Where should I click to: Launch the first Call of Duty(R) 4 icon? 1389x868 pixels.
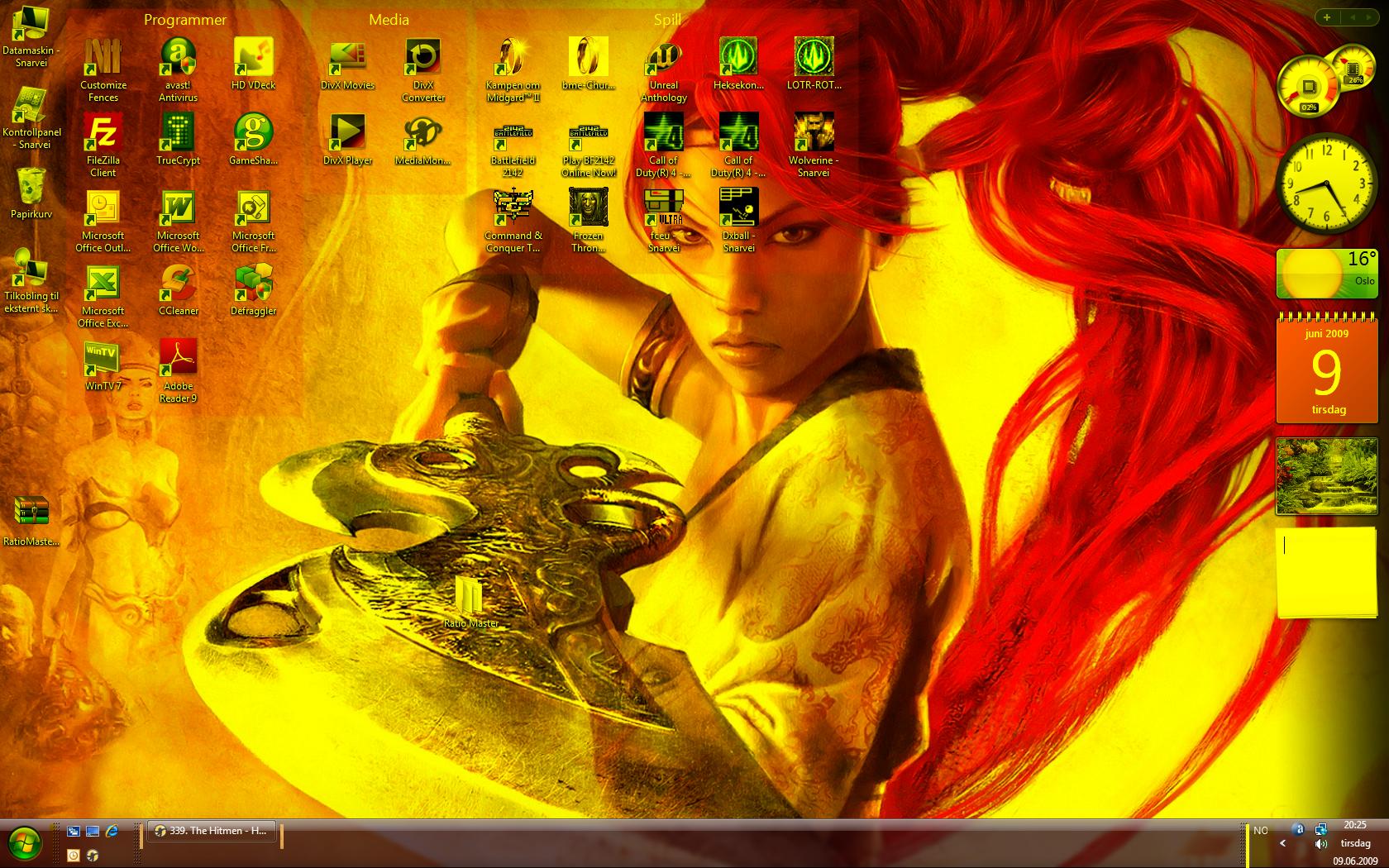pos(663,145)
